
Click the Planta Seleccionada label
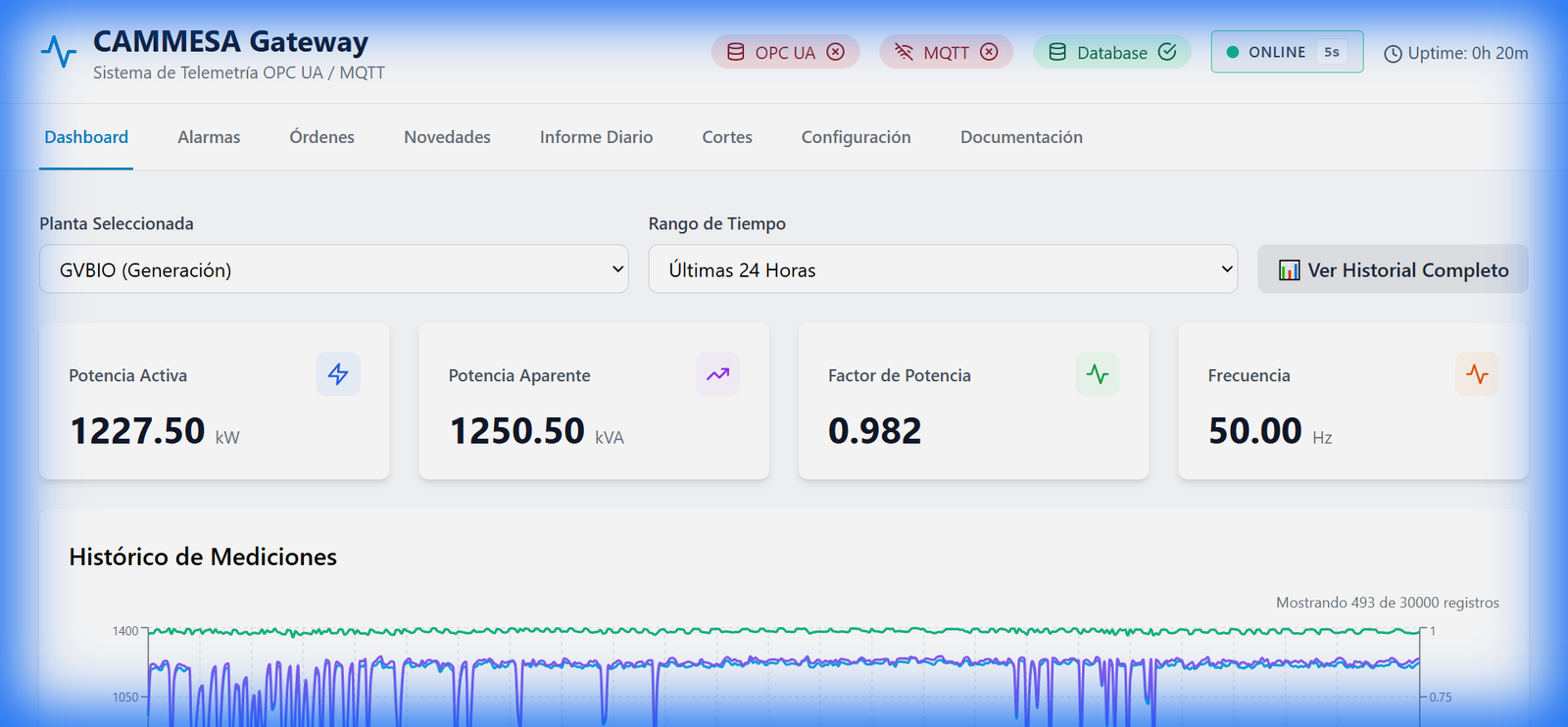tap(117, 223)
